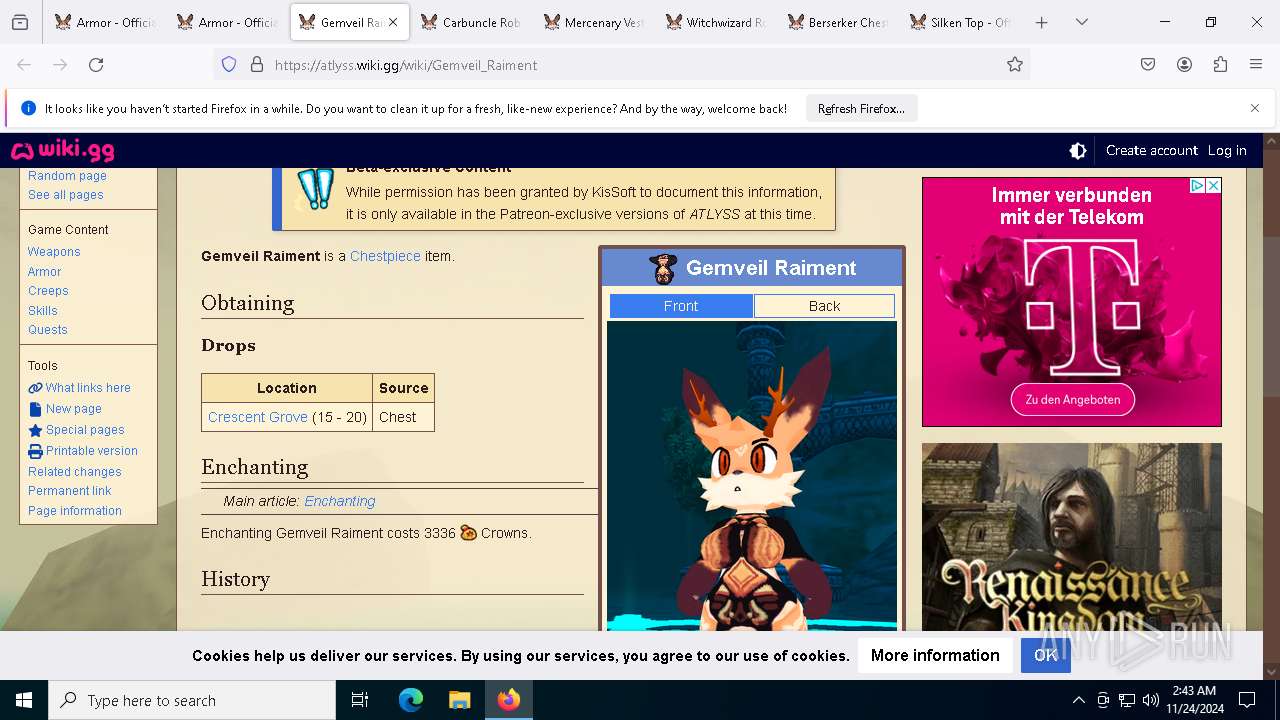Open Related changes link
Screen dimensions: 1280x720
pos(75,472)
